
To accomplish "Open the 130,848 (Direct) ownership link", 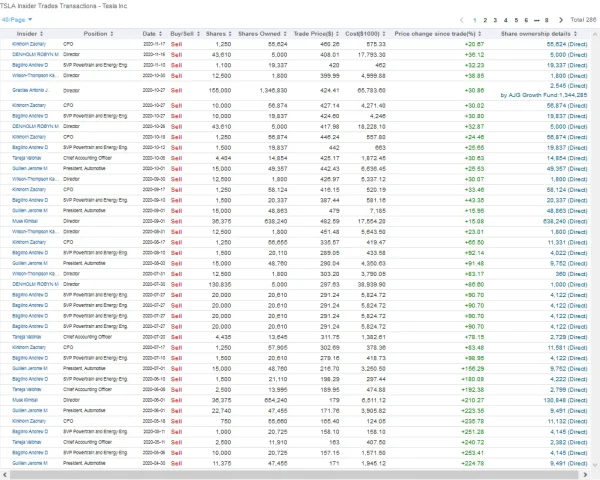I will pyautogui.click(x=565, y=400).
